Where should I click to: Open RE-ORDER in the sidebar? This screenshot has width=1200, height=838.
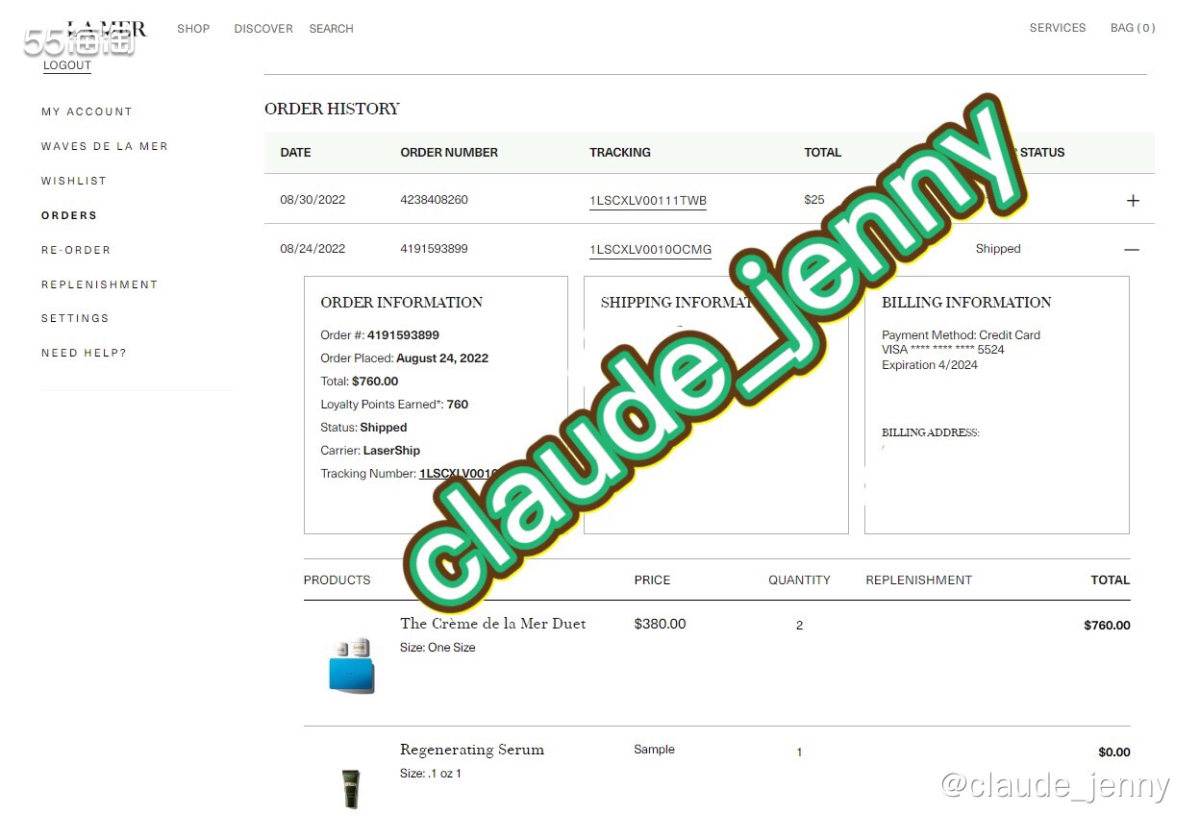point(76,250)
